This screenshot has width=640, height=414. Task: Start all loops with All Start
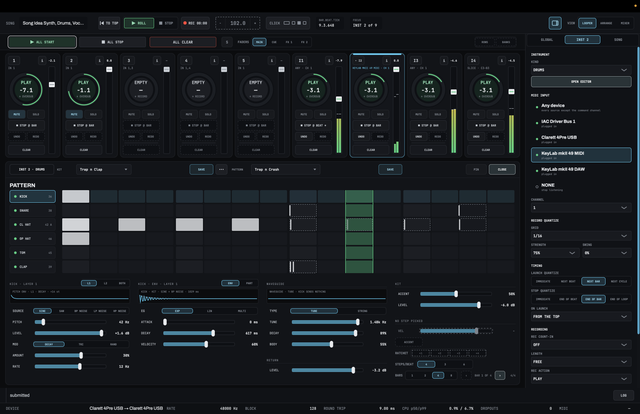42,42
